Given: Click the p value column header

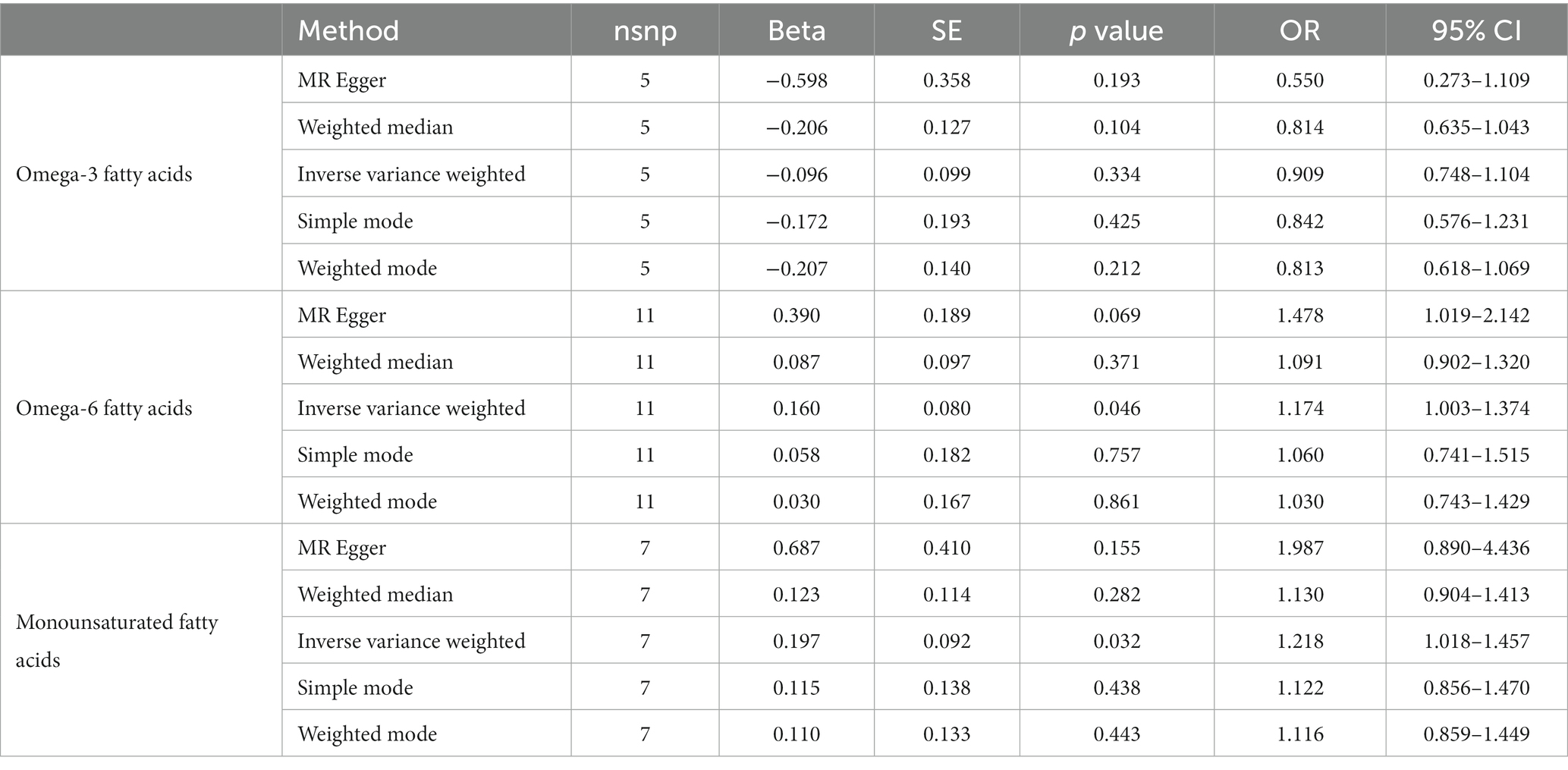Looking at the screenshot, I should click(x=1117, y=30).
